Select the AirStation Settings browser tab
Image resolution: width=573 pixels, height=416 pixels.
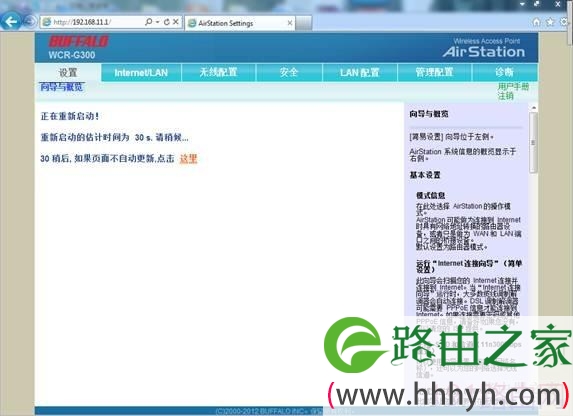pyautogui.click(x=240, y=23)
